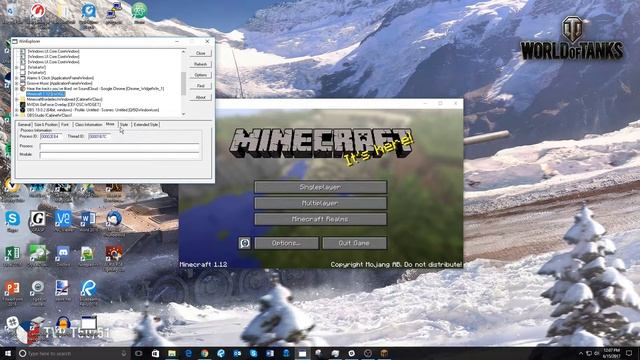Switch to the Style tab
Image resolution: width=640 pixels, height=360 pixels.
pyautogui.click(x=124, y=124)
